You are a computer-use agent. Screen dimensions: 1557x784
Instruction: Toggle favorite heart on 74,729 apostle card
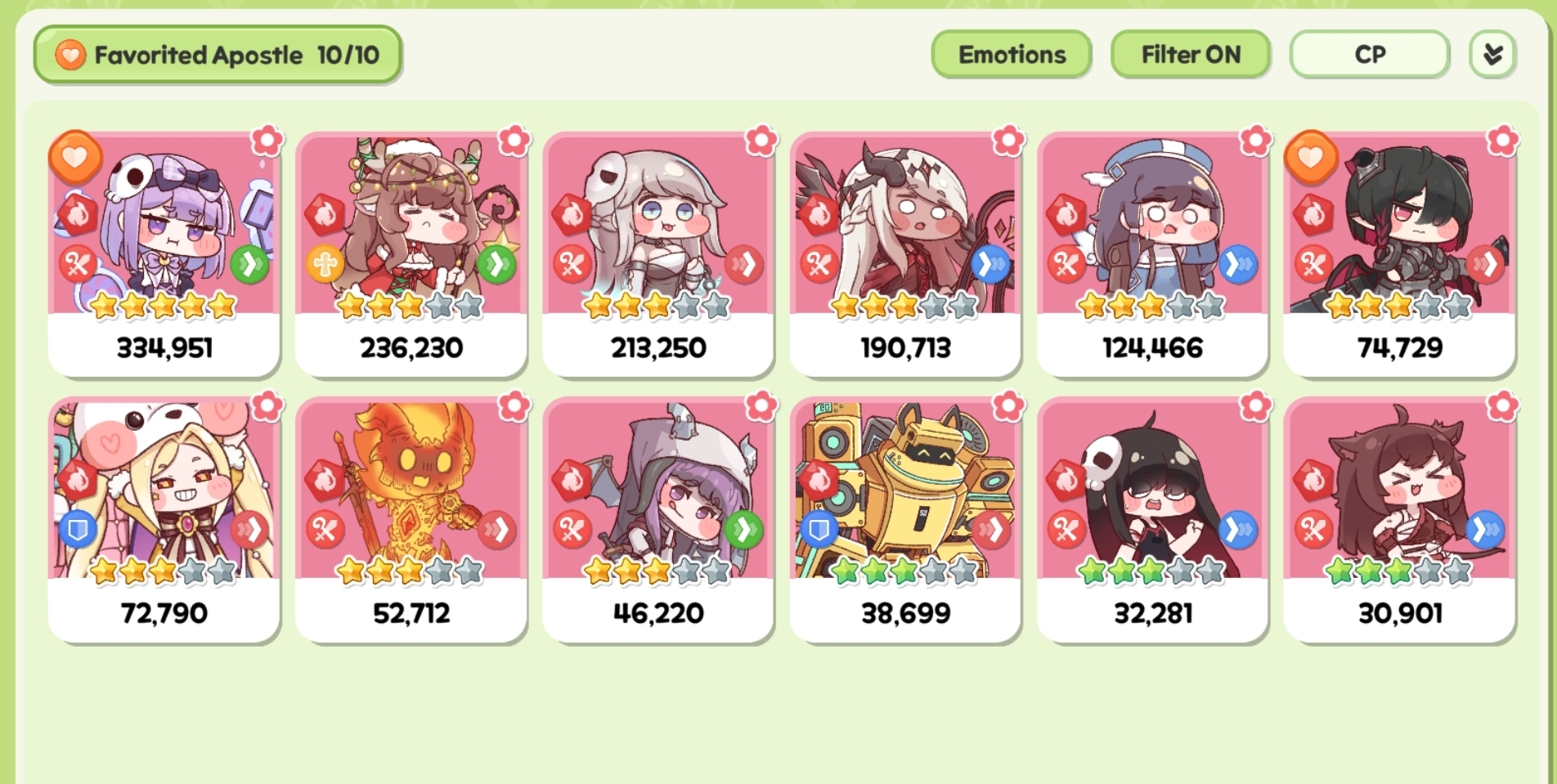pos(1311,157)
